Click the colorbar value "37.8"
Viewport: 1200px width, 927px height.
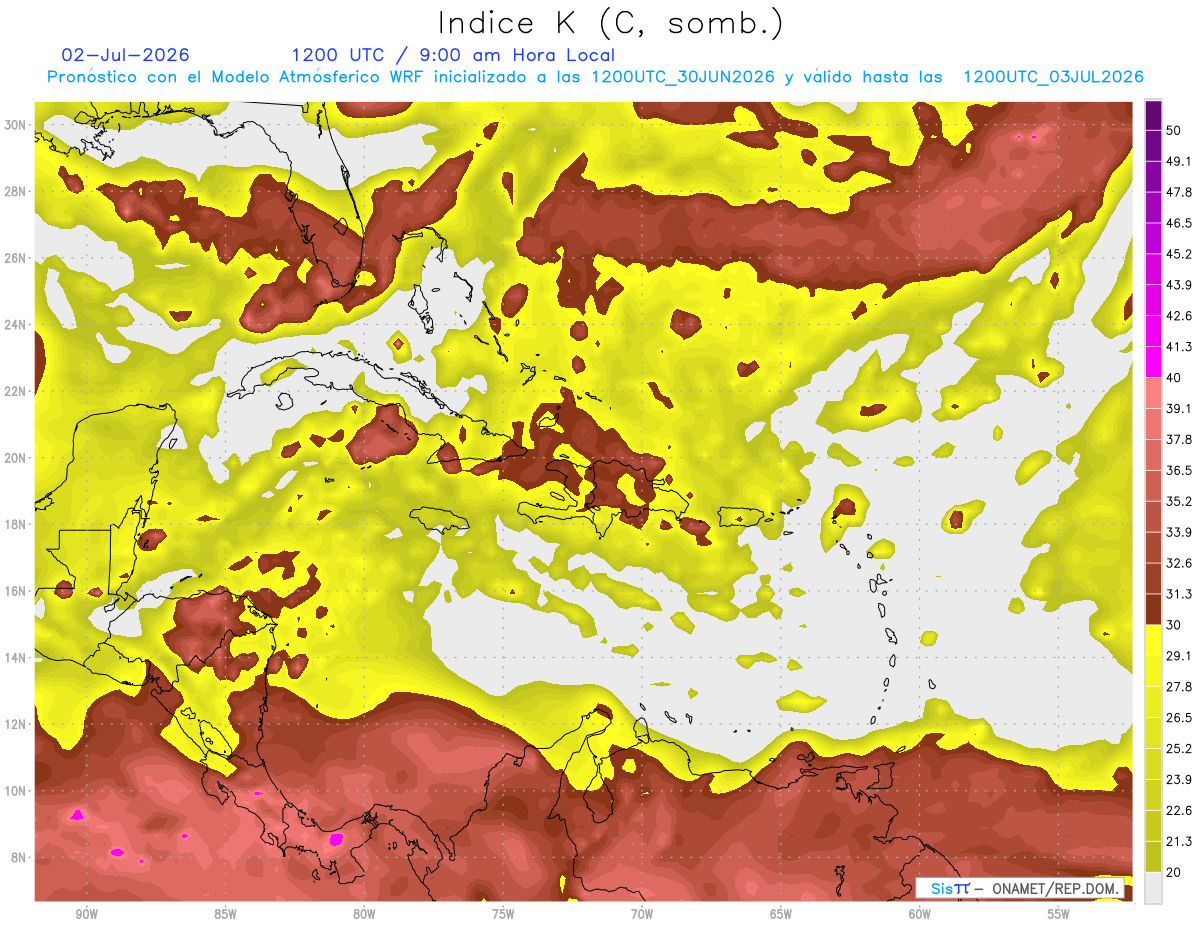click(1180, 439)
